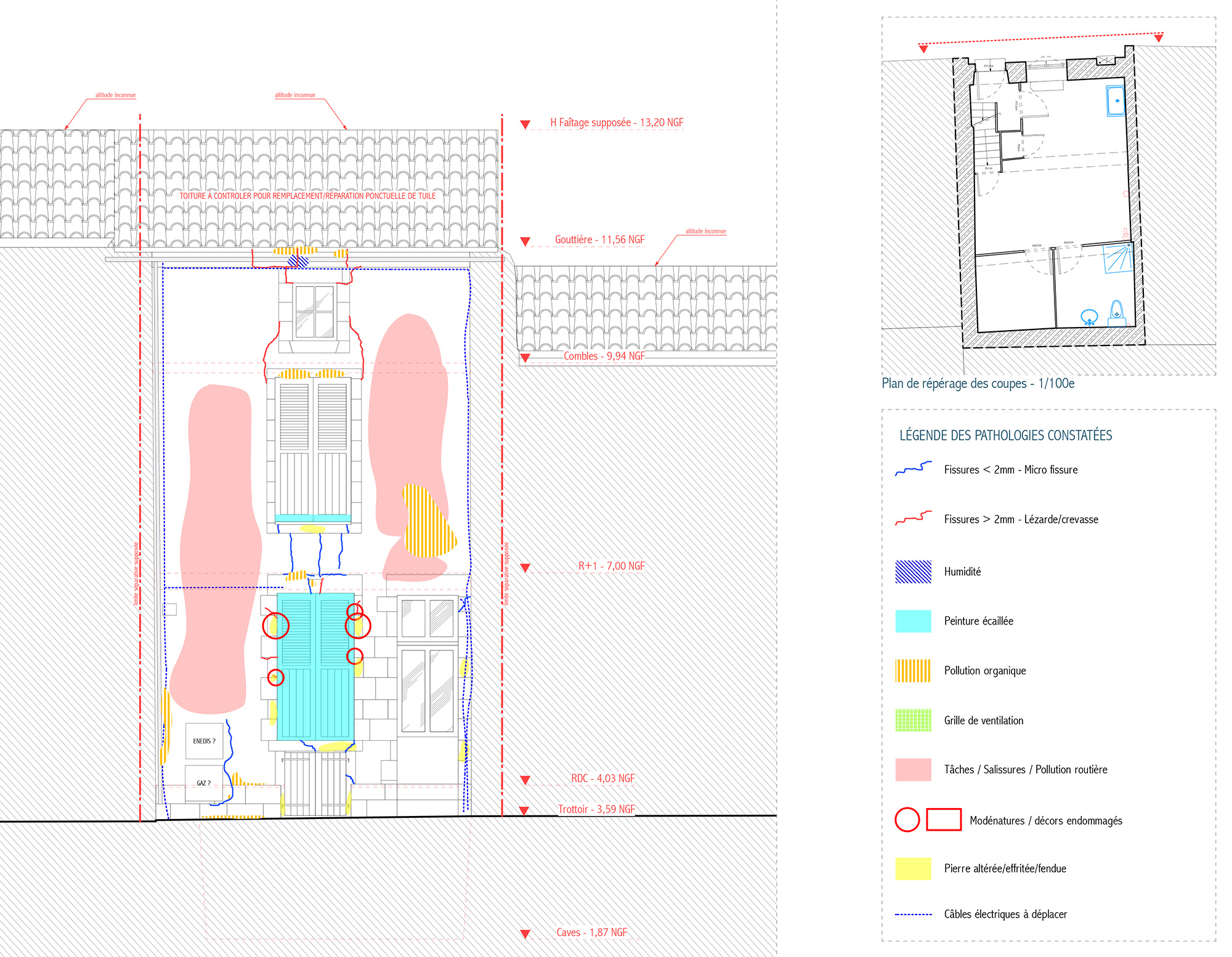The image size is (1232, 957).
Task: Click the H Faîtage supposée level label
Action: 617,123
